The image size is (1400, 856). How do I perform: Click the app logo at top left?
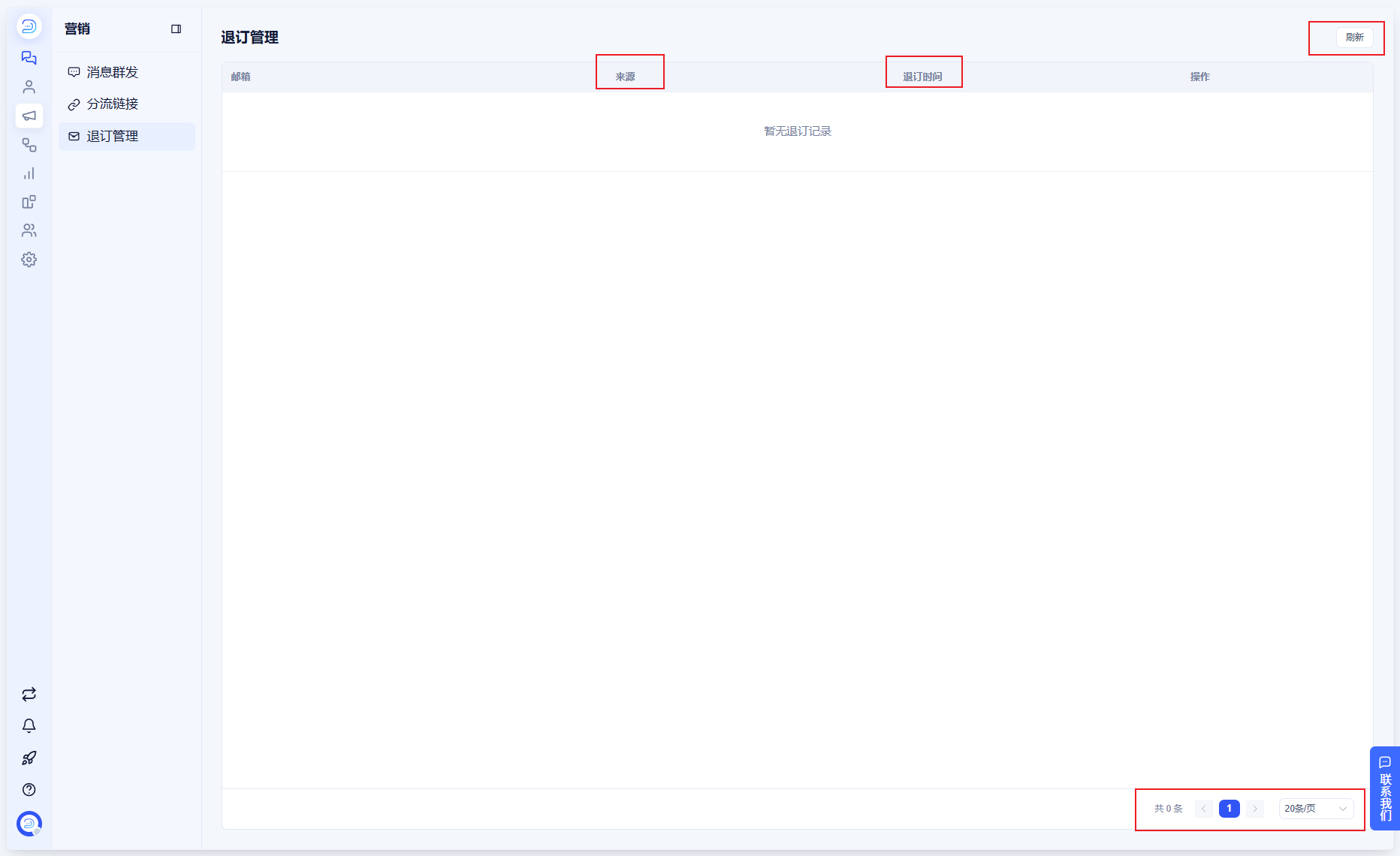click(29, 26)
